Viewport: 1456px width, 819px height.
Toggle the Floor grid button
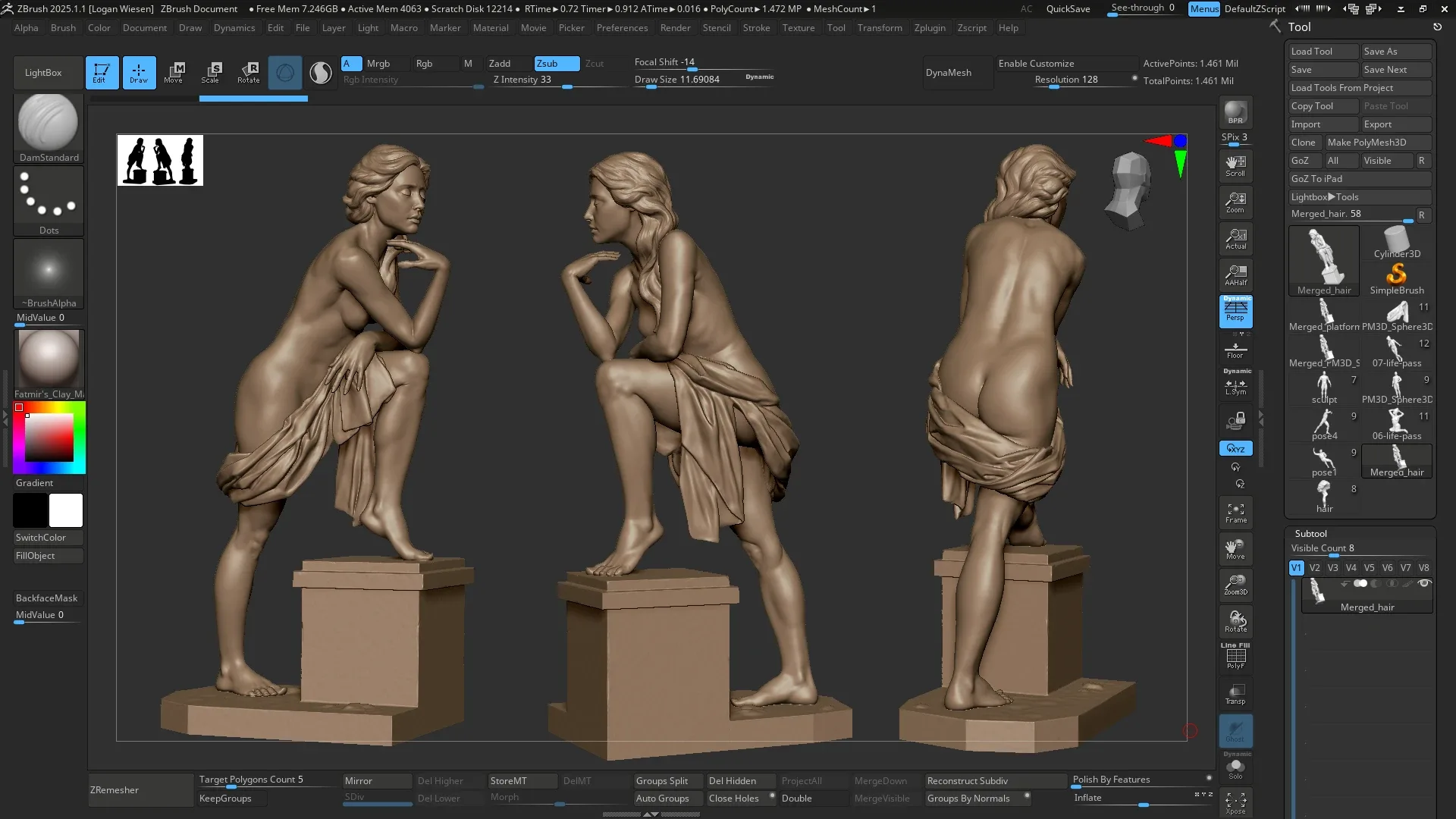pos(1235,349)
